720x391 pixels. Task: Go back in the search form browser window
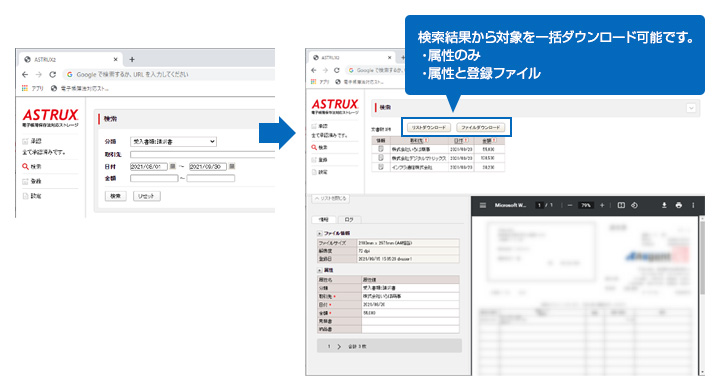25,74
